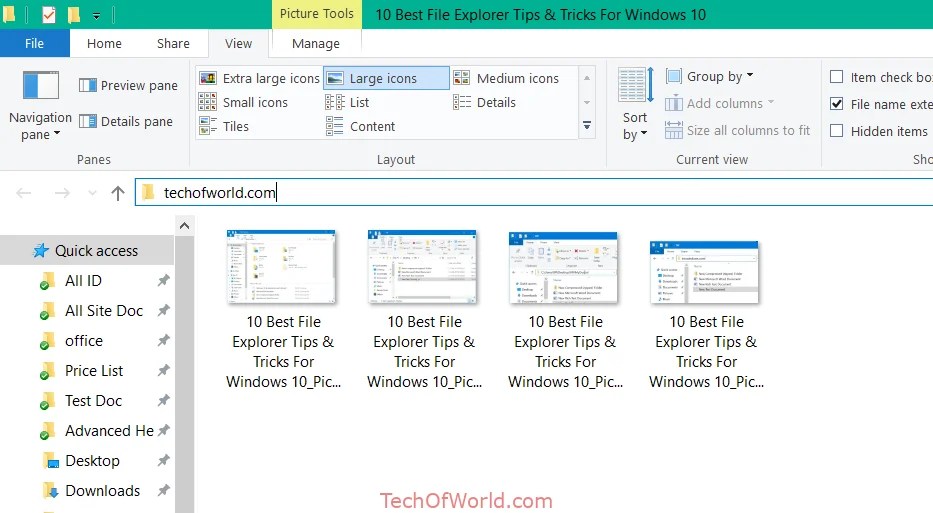Open the Price List folder
This screenshot has height=513, width=933.
pos(94,371)
